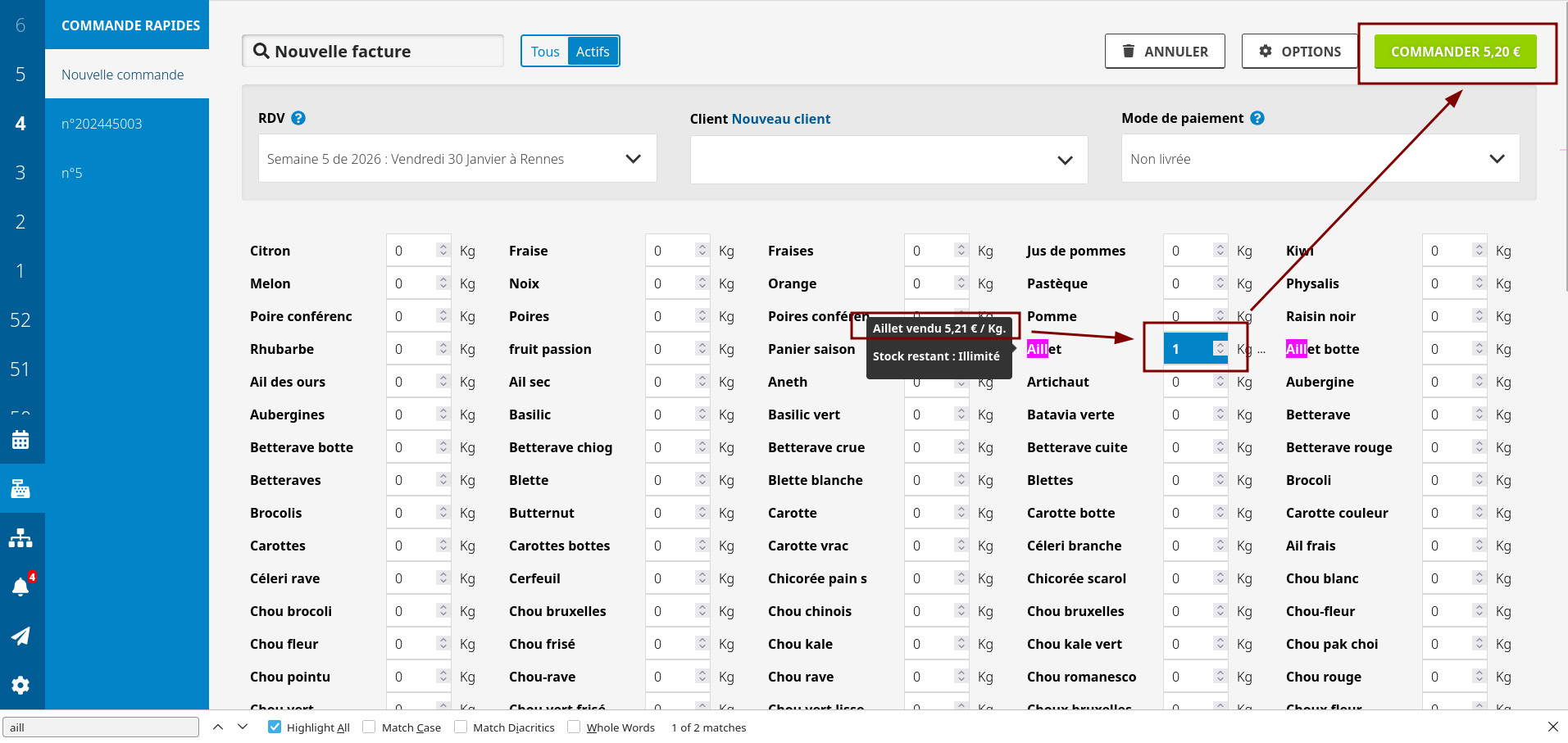Image resolution: width=1568 pixels, height=743 pixels.
Task: Enable Match Case checkbox
Action: (x=370, y=727)
